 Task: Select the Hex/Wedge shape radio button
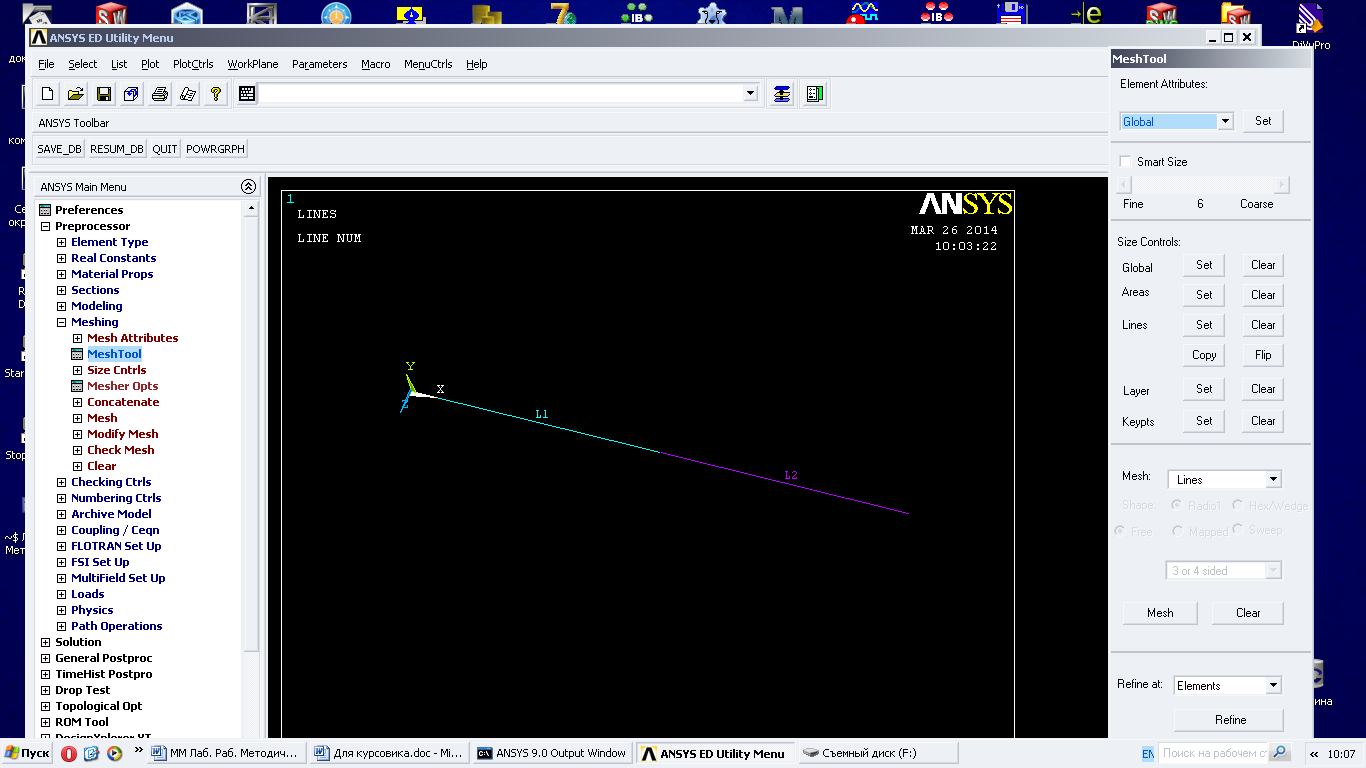click(1238, 505)
